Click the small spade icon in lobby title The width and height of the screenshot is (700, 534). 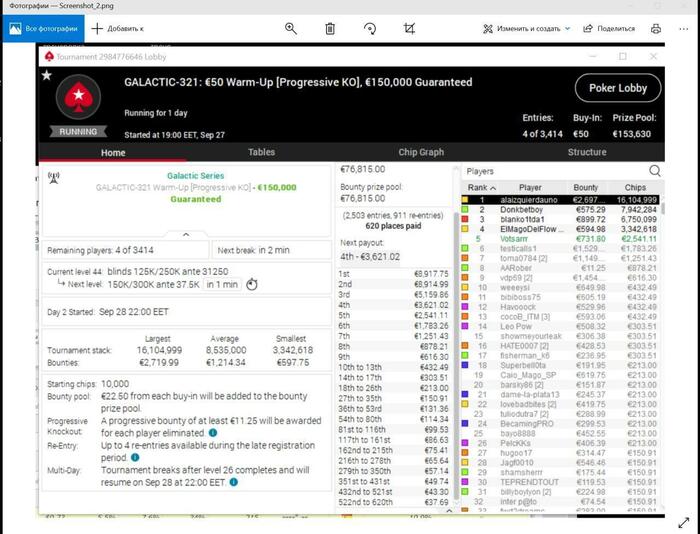tap(49, 56)
